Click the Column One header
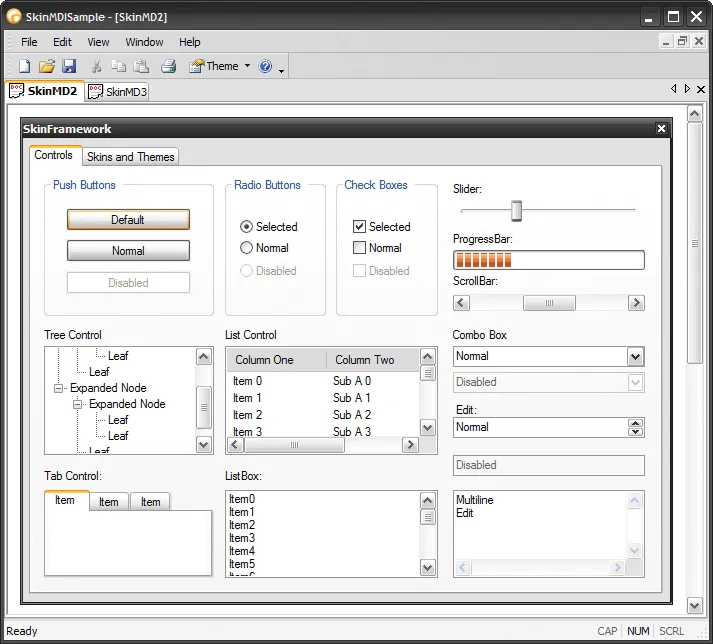This screenshot has width=713, height=644. tap(276, 360)
